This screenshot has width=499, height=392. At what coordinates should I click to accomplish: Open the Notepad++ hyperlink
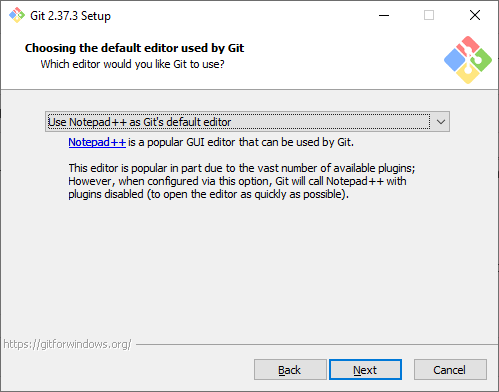coord(97,142)
